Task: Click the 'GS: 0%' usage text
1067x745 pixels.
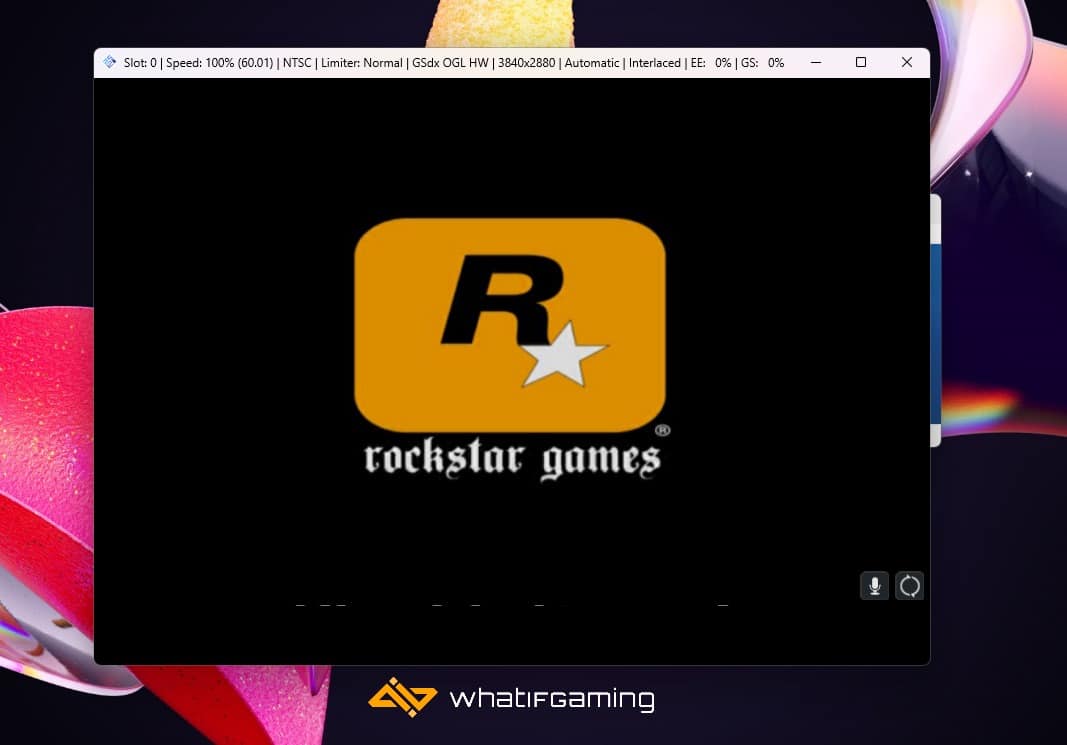Action: 762,63
